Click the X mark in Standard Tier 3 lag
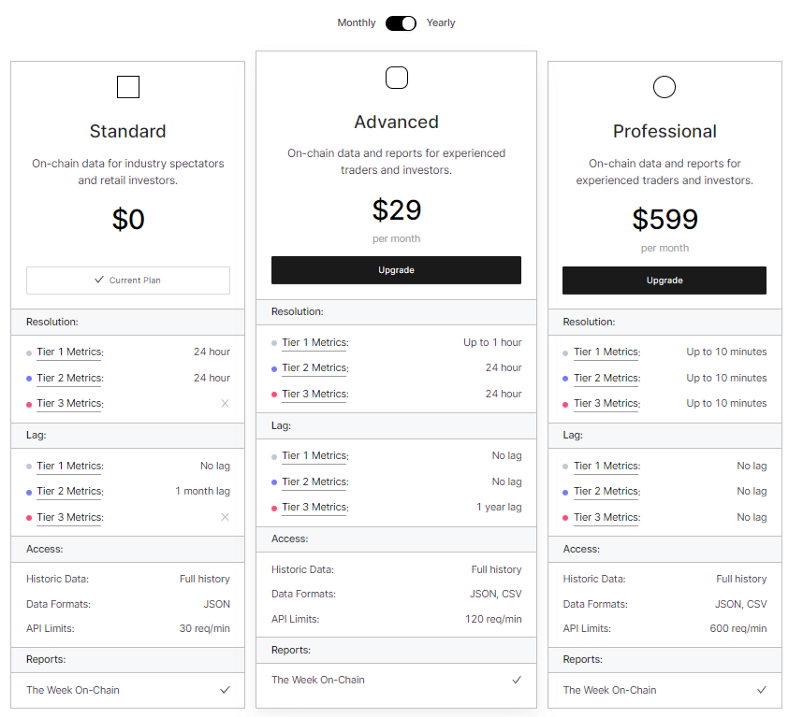 point(225,517)
